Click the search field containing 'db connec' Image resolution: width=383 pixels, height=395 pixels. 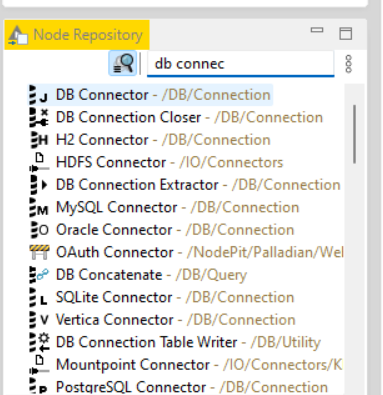tap(240, 64)
